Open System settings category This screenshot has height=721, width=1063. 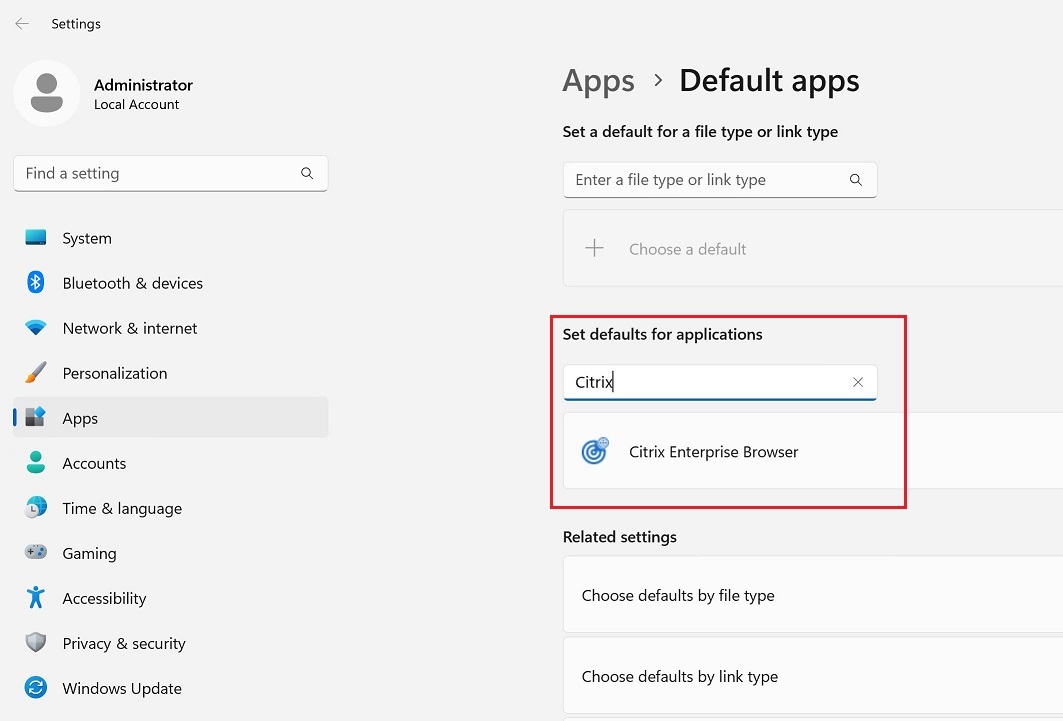pyautogui.click(x=87, y=239)
